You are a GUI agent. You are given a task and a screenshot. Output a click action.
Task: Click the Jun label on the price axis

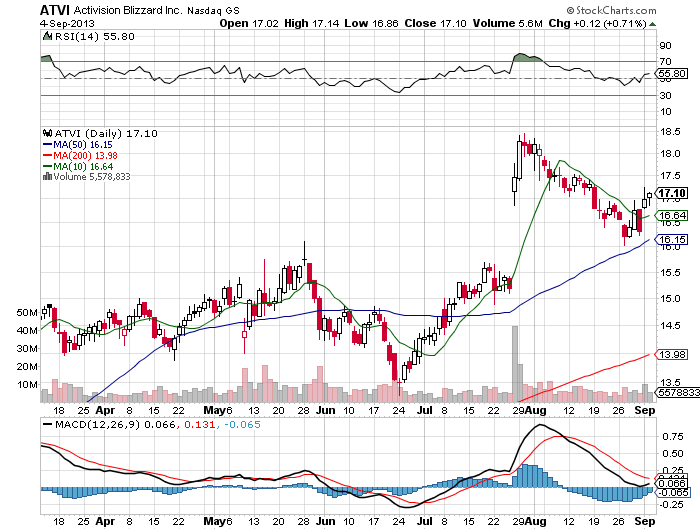(325, 410)
